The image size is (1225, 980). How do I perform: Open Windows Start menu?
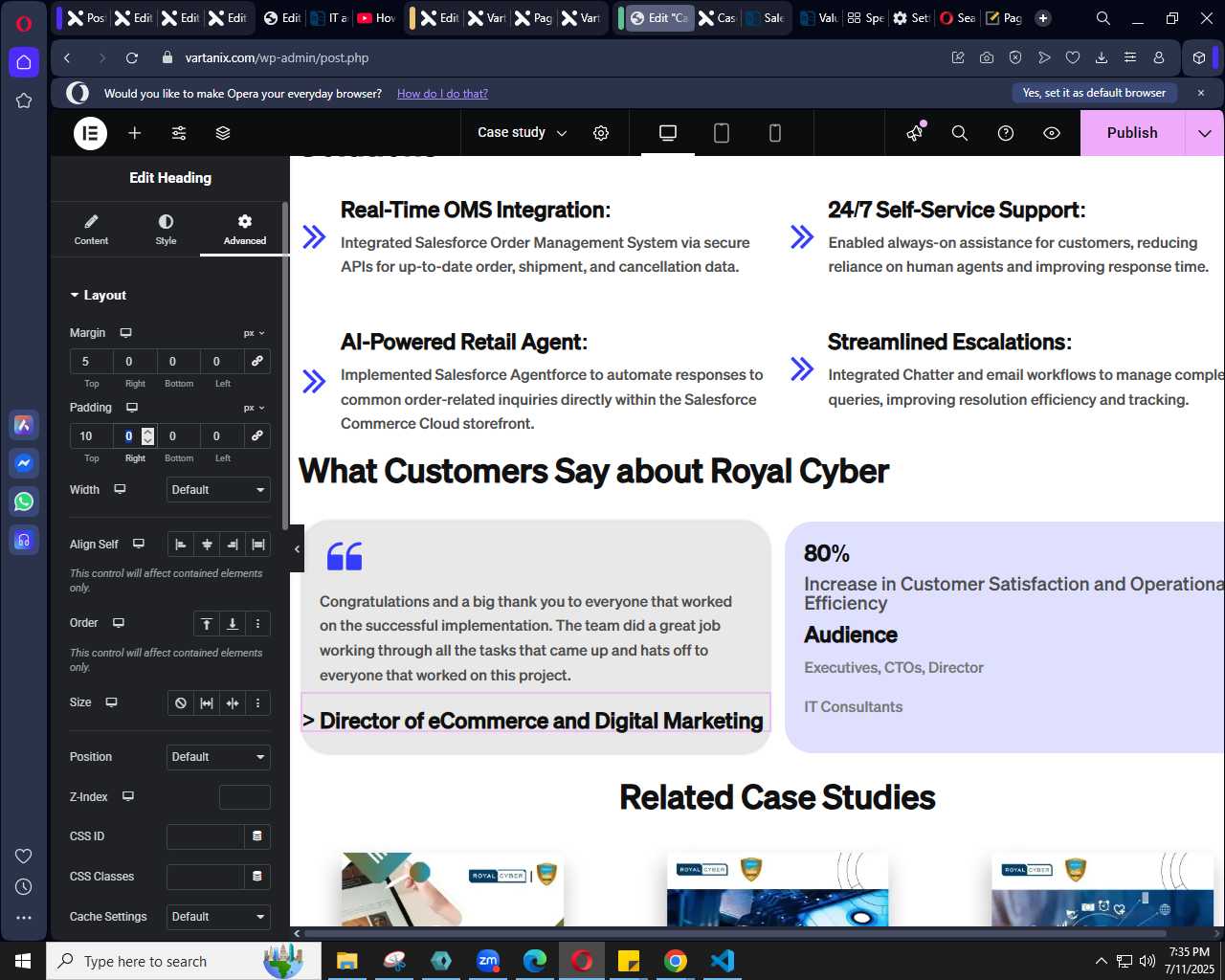point(23,961)
